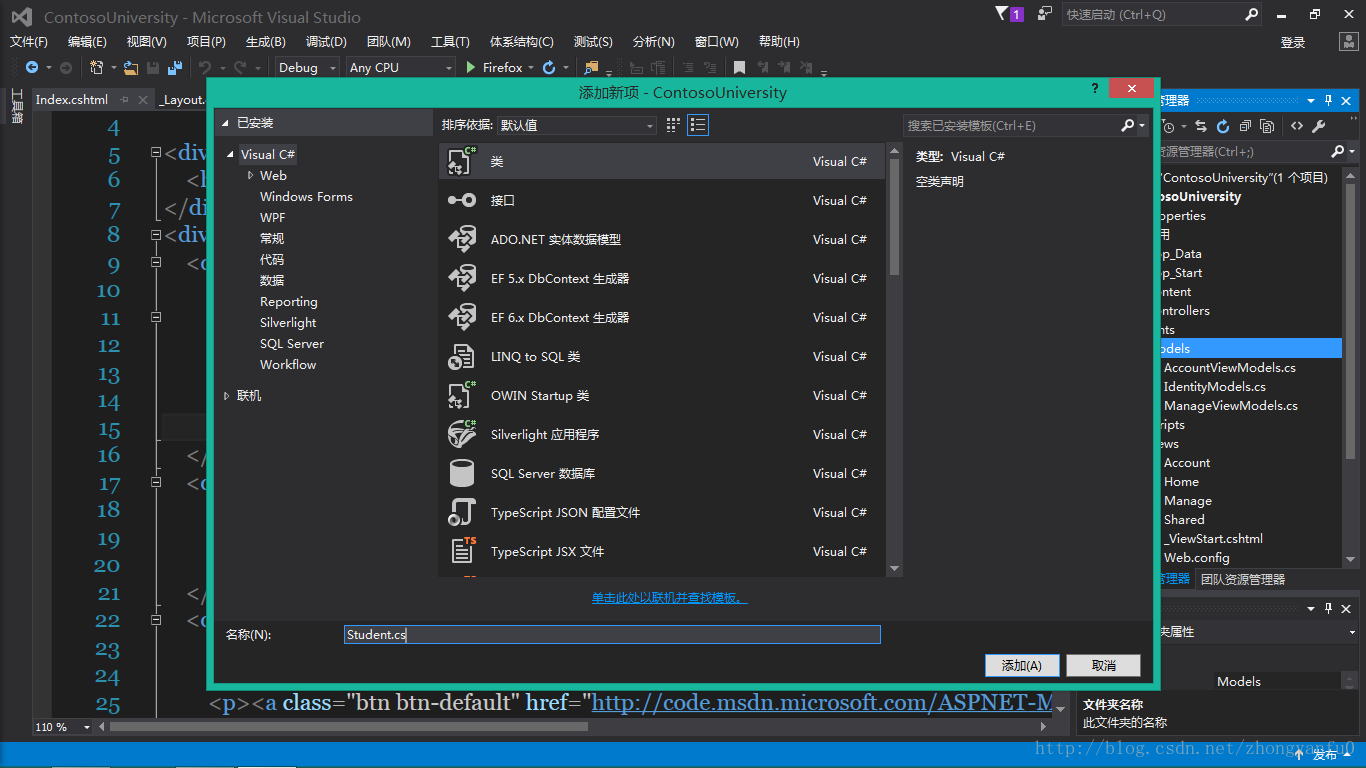Switch to the Index.cshtml editor tab
This screenshot has width=1366, height=768.
72,99
